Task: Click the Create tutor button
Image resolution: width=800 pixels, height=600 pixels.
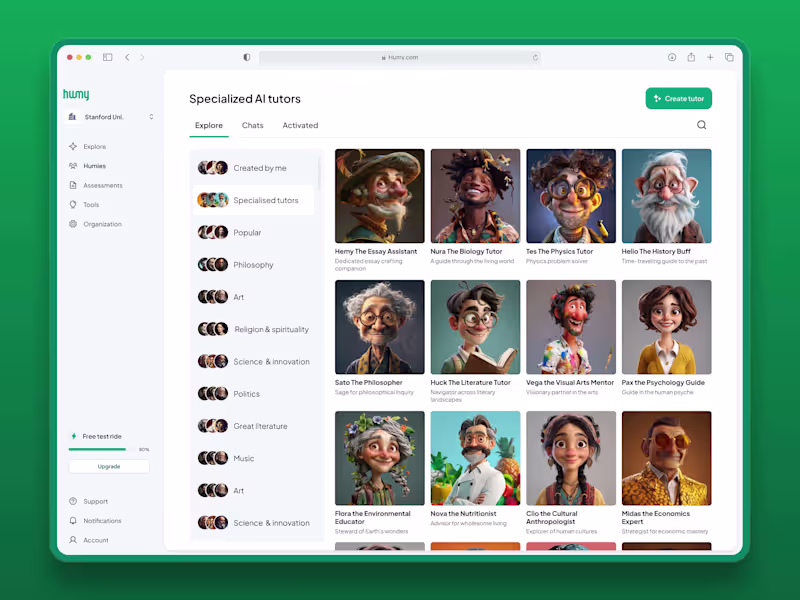Action: (x=679, y=99)
